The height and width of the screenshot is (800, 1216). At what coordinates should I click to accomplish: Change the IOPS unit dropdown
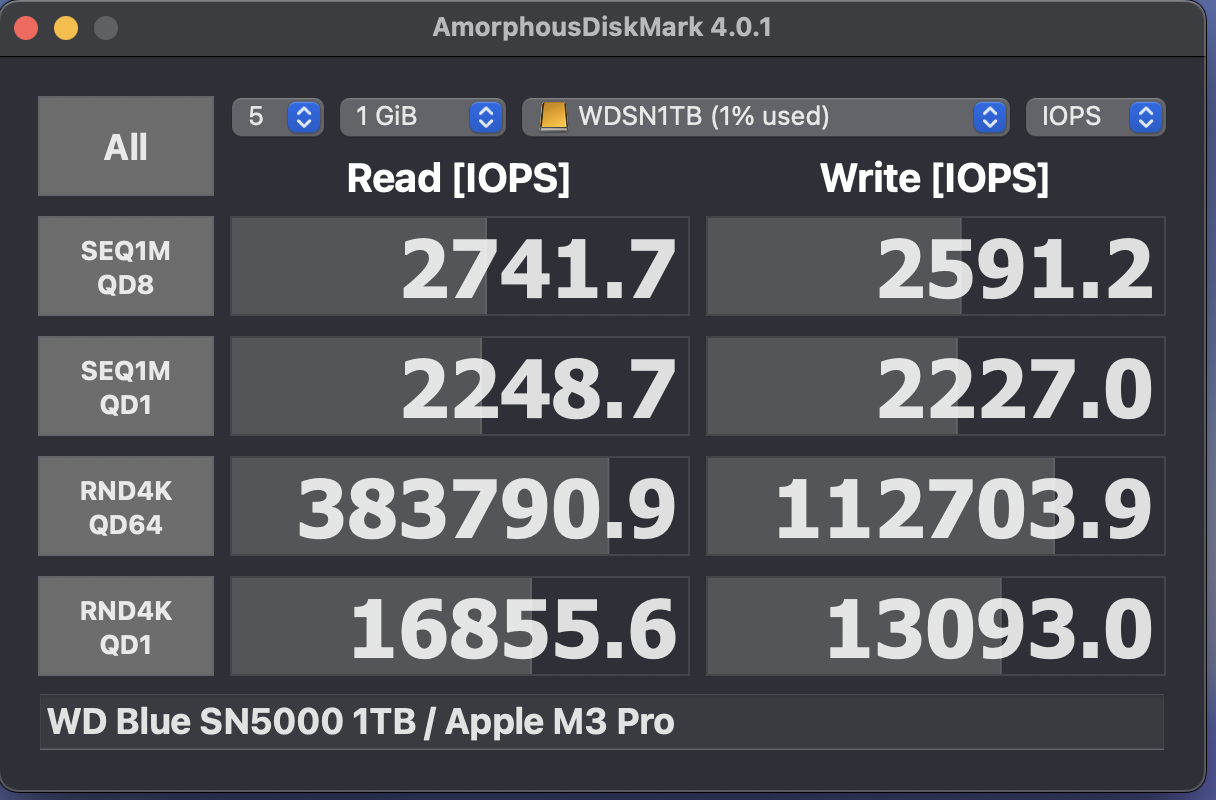pos(1095,117)
